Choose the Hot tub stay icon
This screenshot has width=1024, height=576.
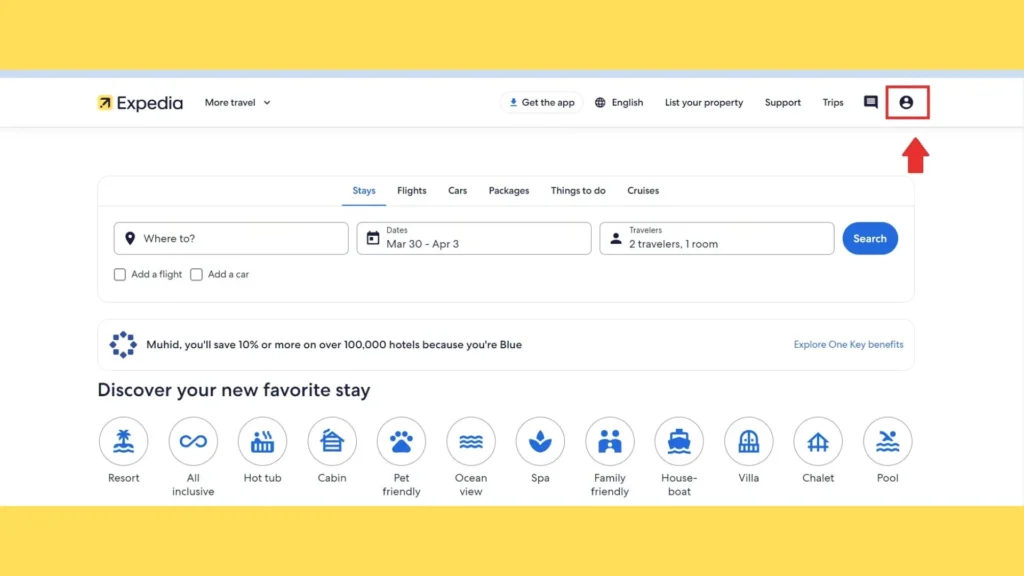click(262, 442)
